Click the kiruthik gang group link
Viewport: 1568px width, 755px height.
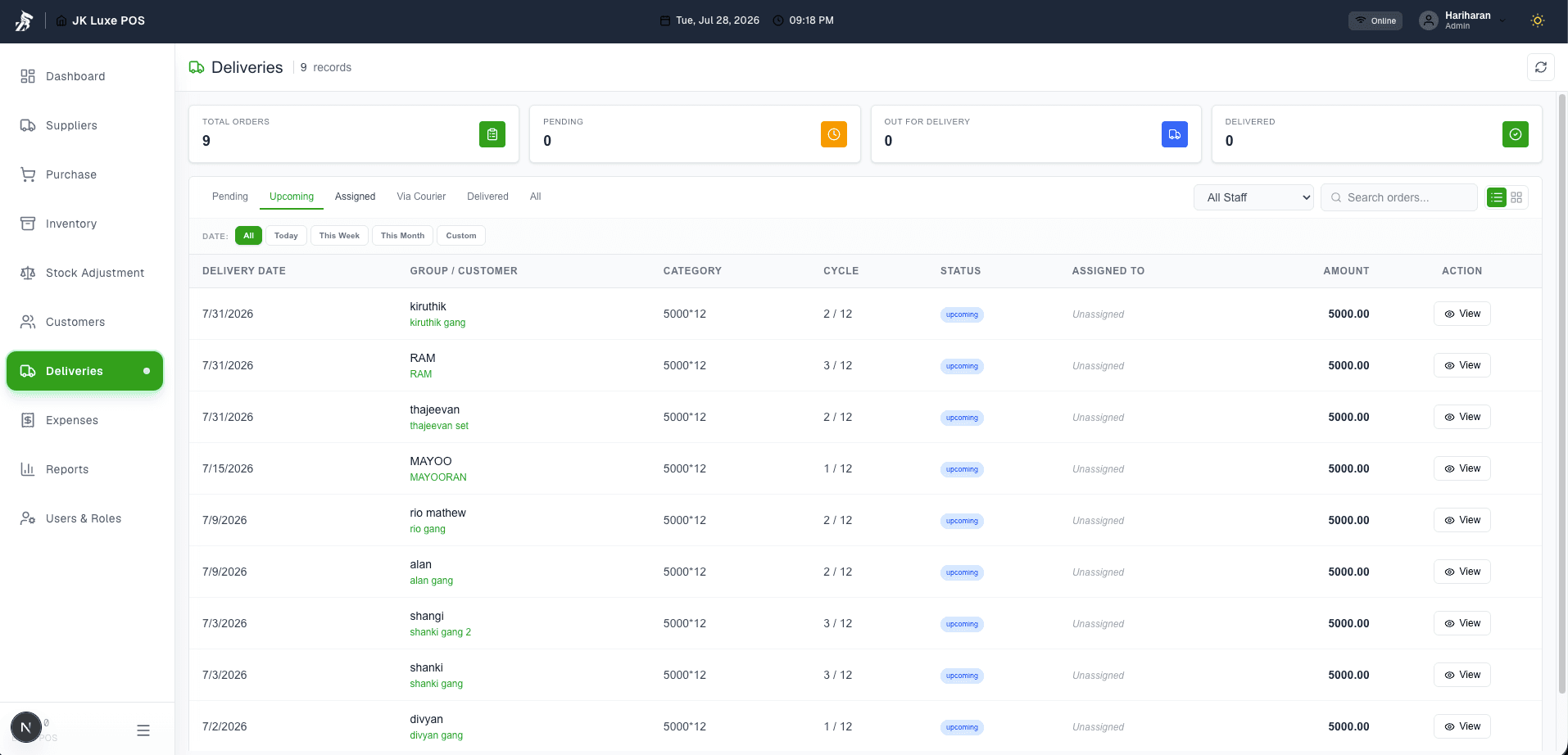click(x=437, y=323)
